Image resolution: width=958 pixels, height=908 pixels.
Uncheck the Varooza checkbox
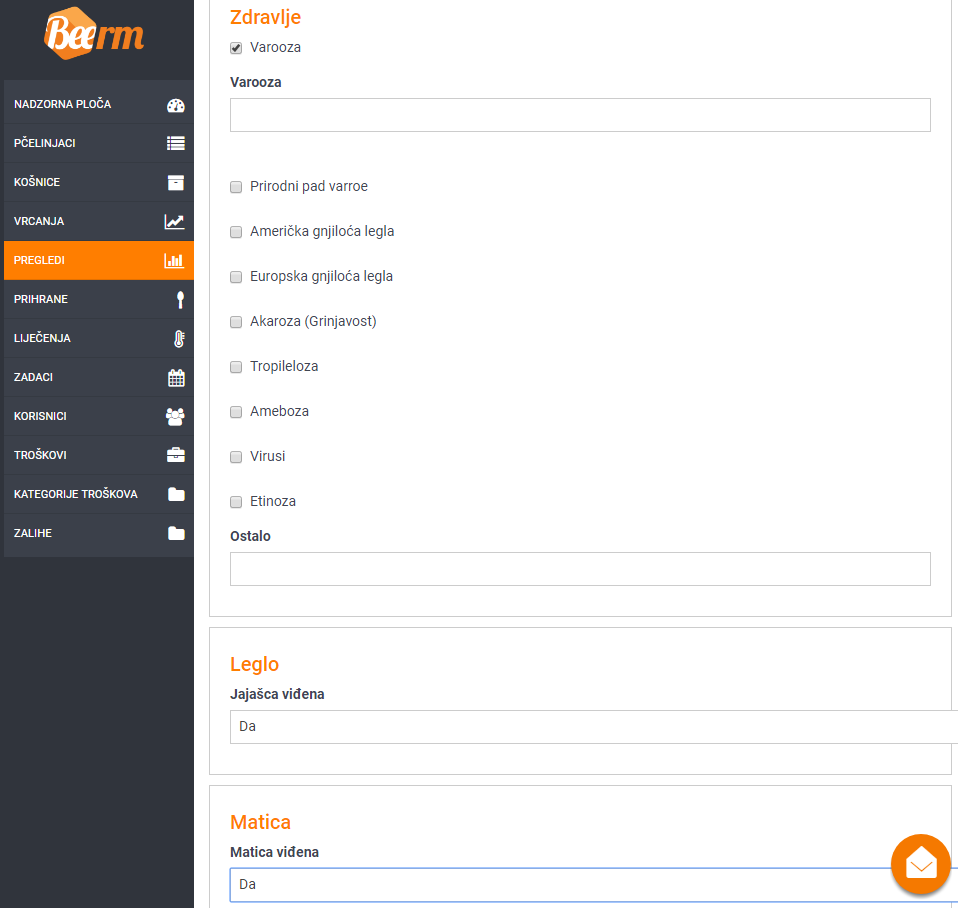point(236,48)
